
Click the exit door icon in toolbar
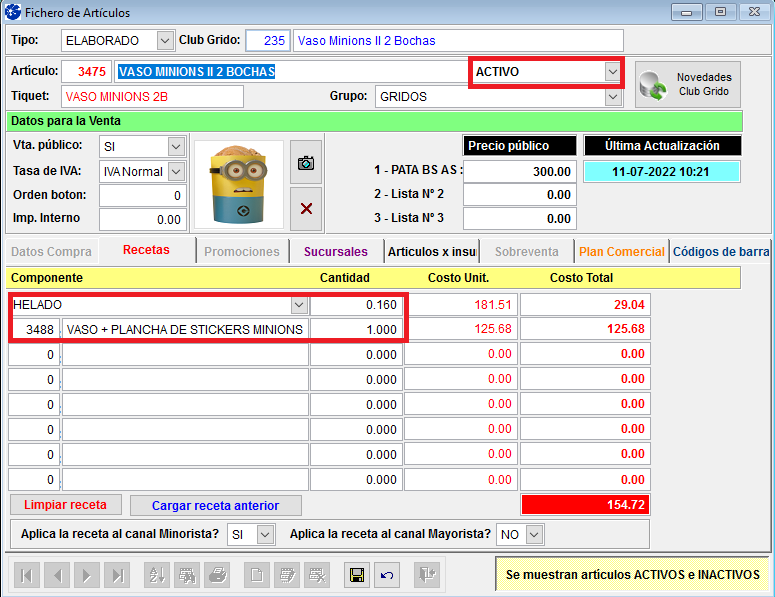(x=427, y=575)
